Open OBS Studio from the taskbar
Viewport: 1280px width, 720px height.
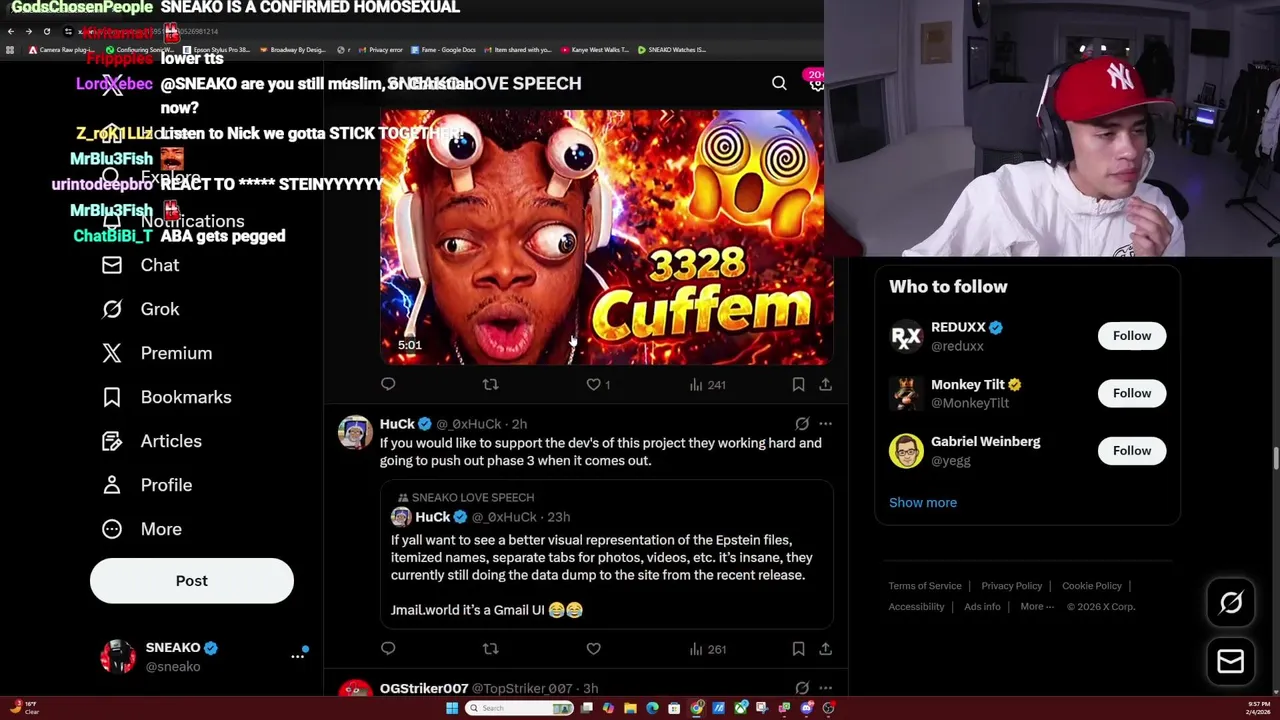pos(829,708)
